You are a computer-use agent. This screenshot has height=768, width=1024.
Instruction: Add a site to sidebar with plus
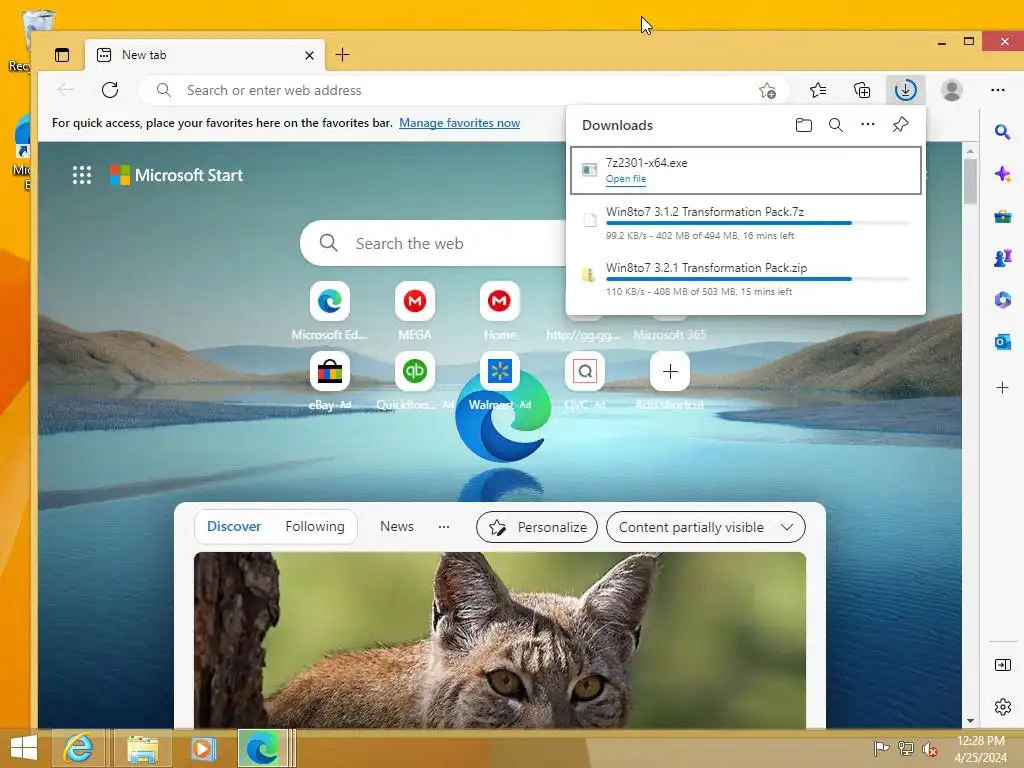(1002, 388)
